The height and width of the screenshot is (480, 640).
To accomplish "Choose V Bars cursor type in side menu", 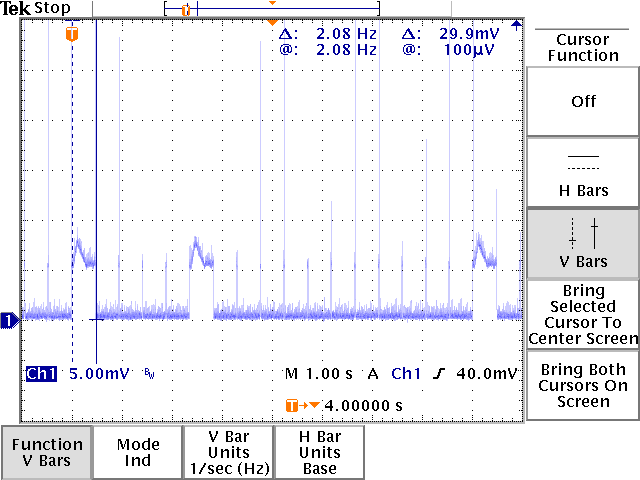I will click(x=583, y=244).
